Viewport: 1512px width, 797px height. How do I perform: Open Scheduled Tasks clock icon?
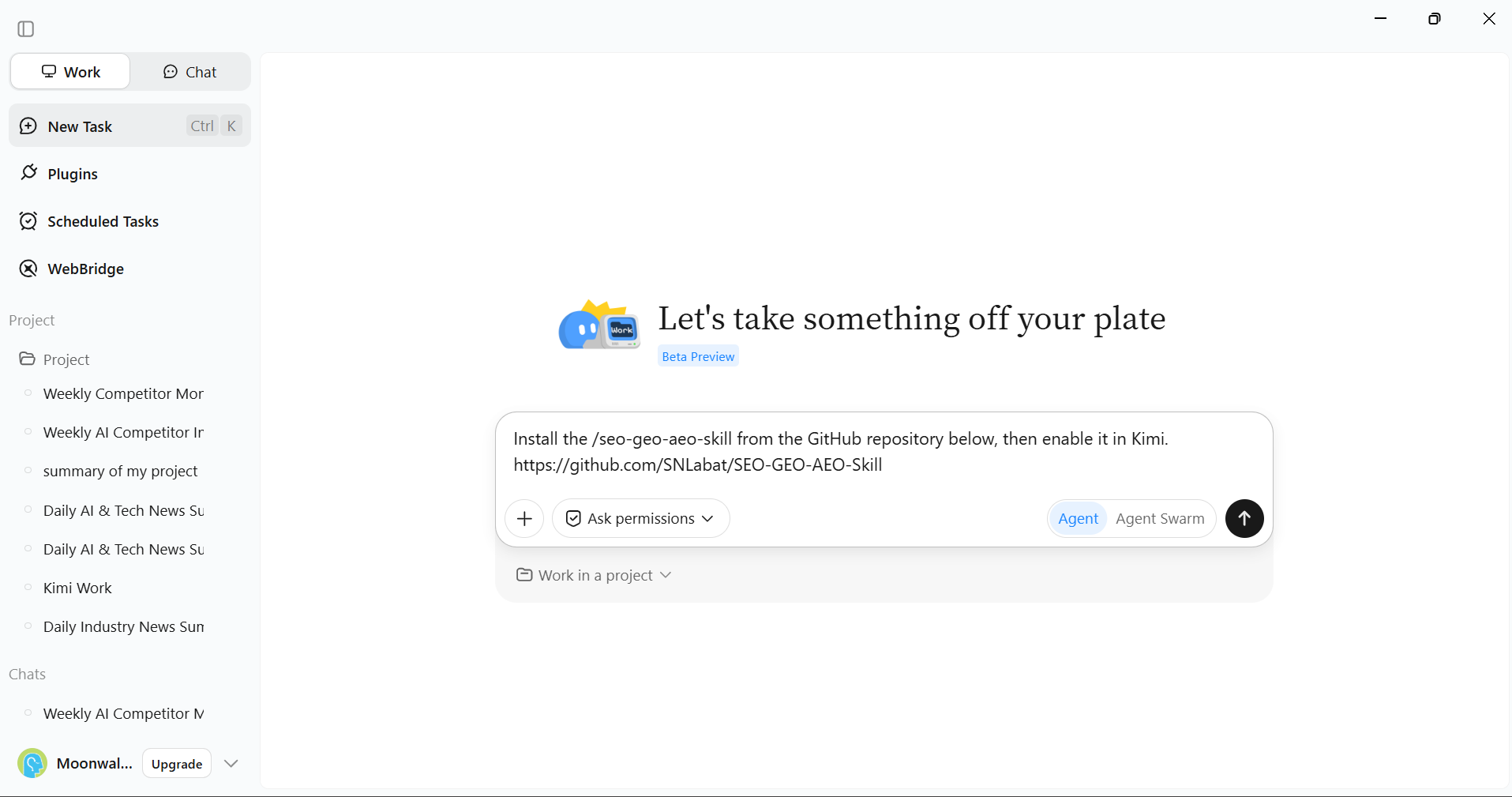28,221
